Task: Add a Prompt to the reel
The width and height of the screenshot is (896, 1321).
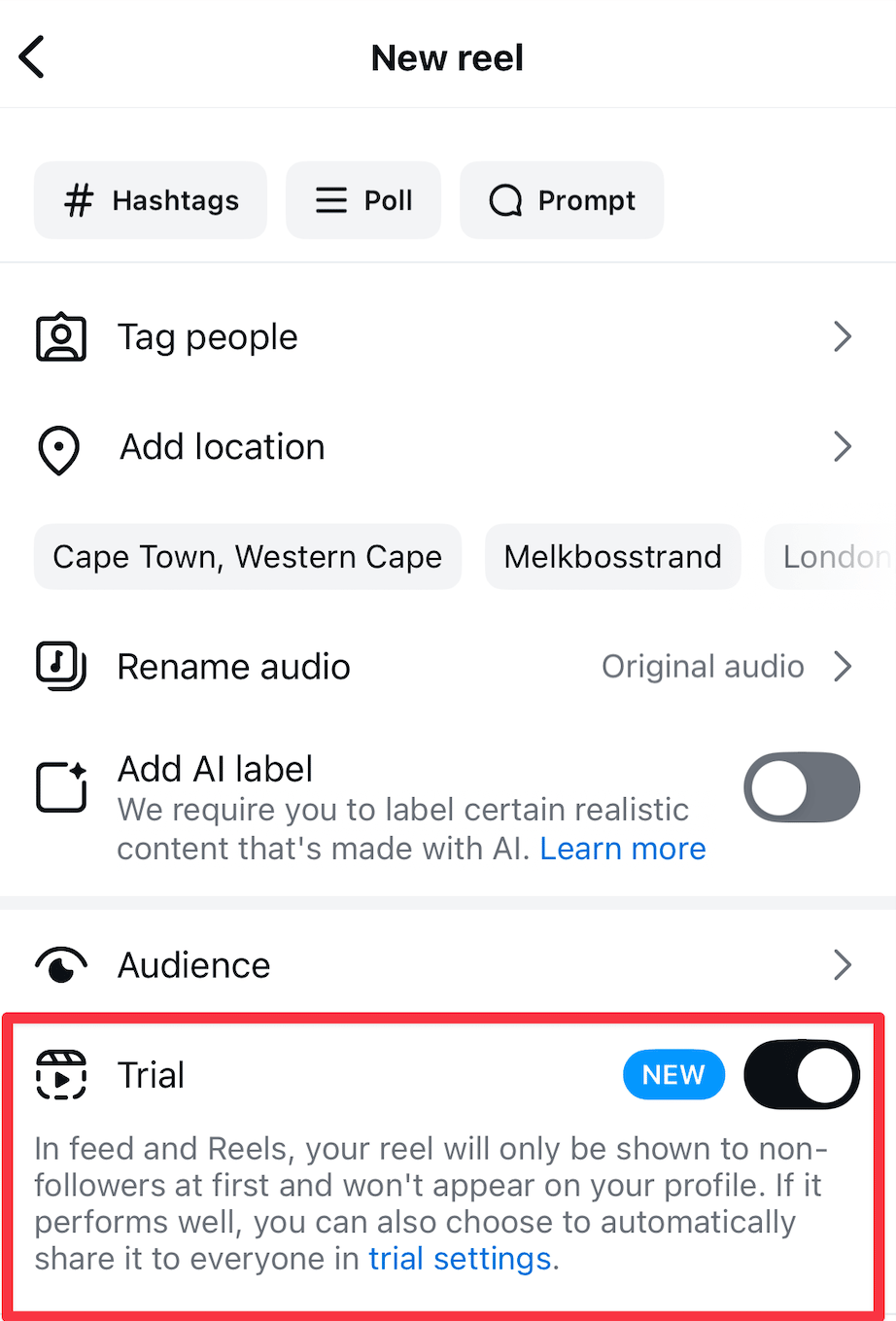Action: pyautogui.click(x=562, y=200)
